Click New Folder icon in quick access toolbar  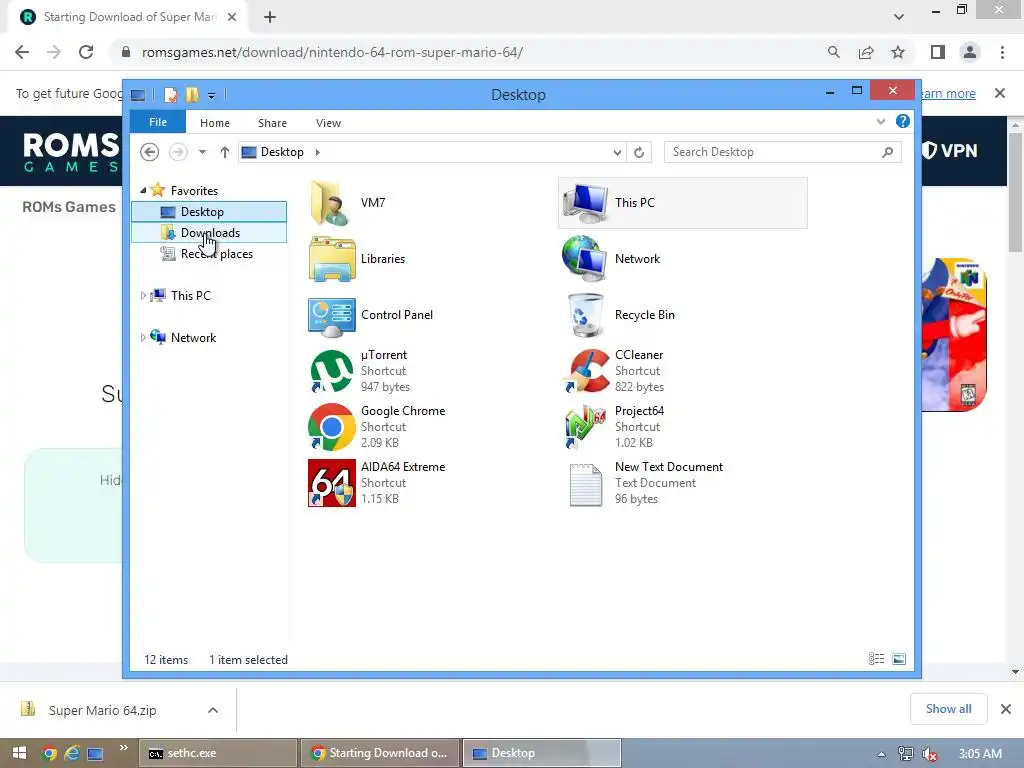192,95
